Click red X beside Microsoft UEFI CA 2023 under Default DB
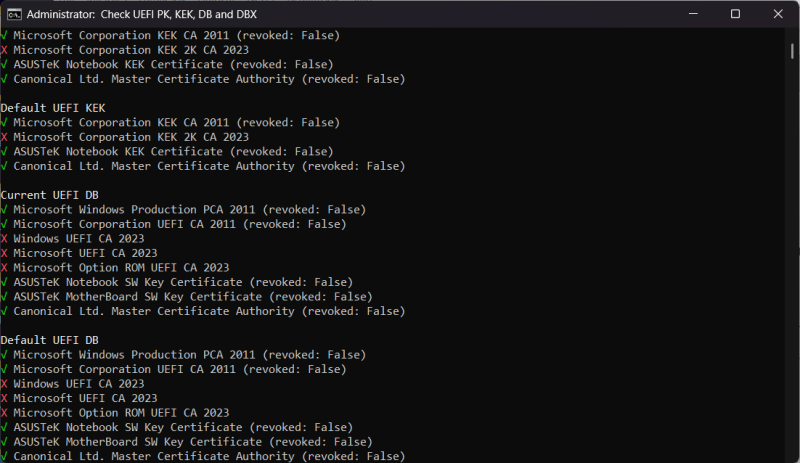 click(x=4, y=399)
